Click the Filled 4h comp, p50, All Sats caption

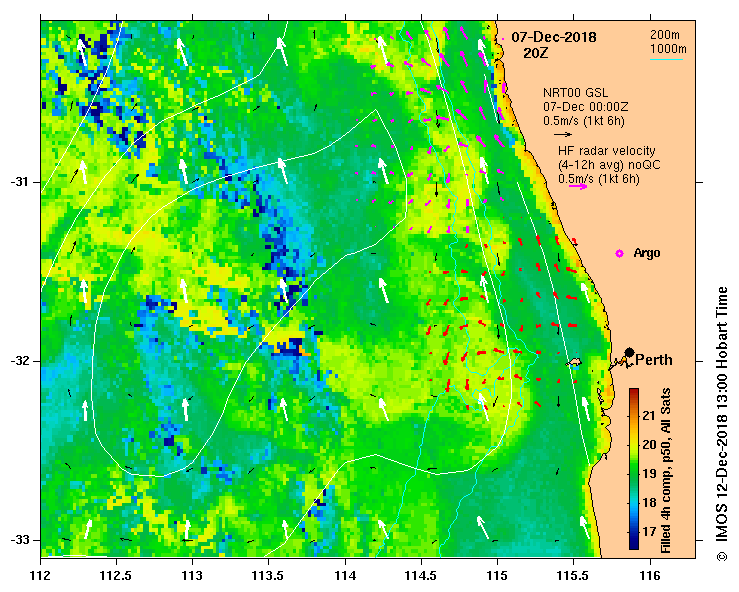click(x=665, y=470)
